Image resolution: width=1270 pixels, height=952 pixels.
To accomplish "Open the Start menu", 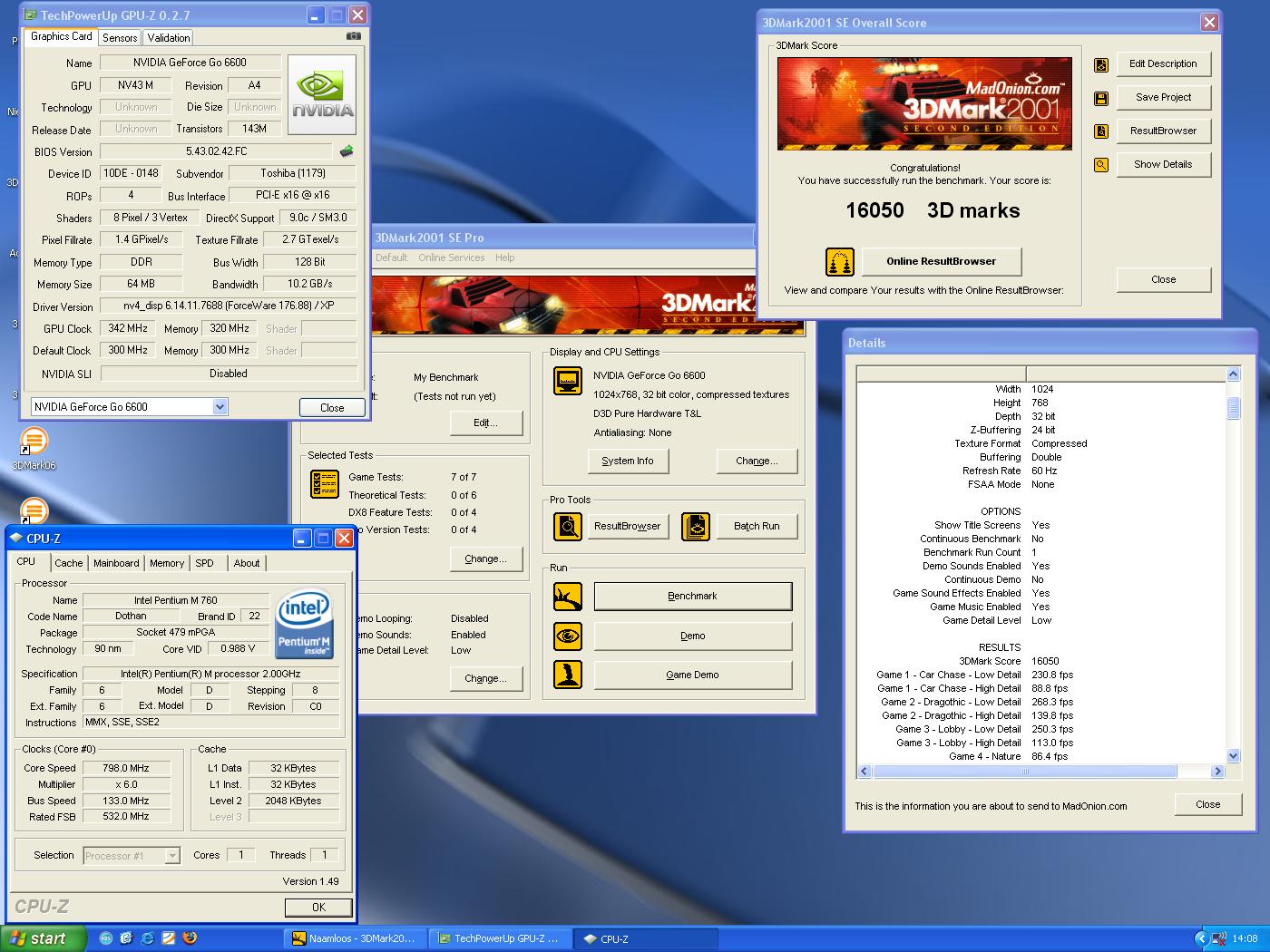I will pyautogui.click(x=44, y=938).
